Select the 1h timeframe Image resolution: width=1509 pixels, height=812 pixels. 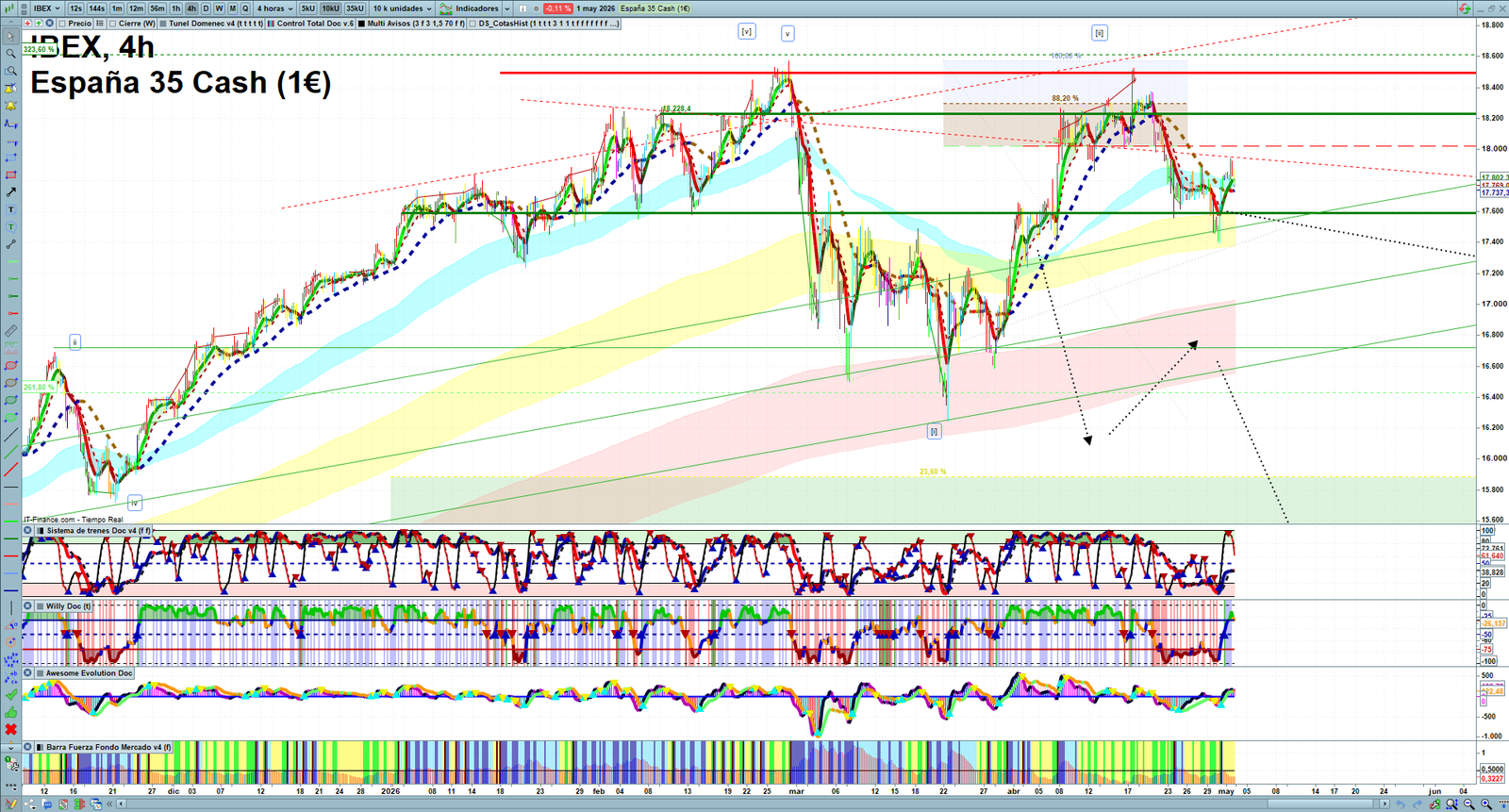coord(175,8)
